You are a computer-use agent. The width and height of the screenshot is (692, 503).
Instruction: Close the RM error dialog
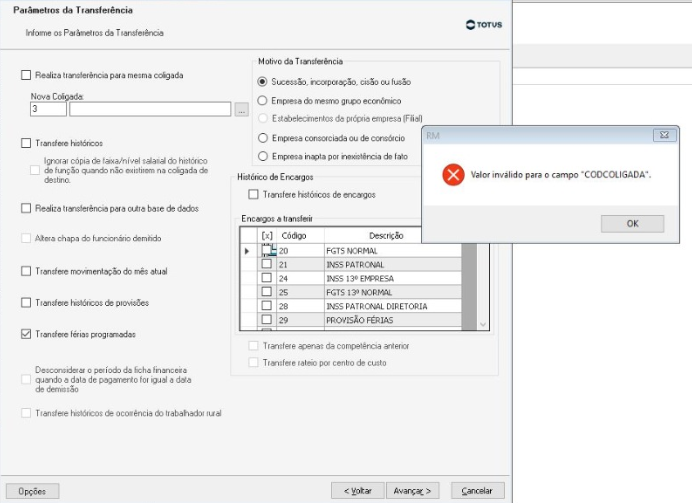pos(664,135)
